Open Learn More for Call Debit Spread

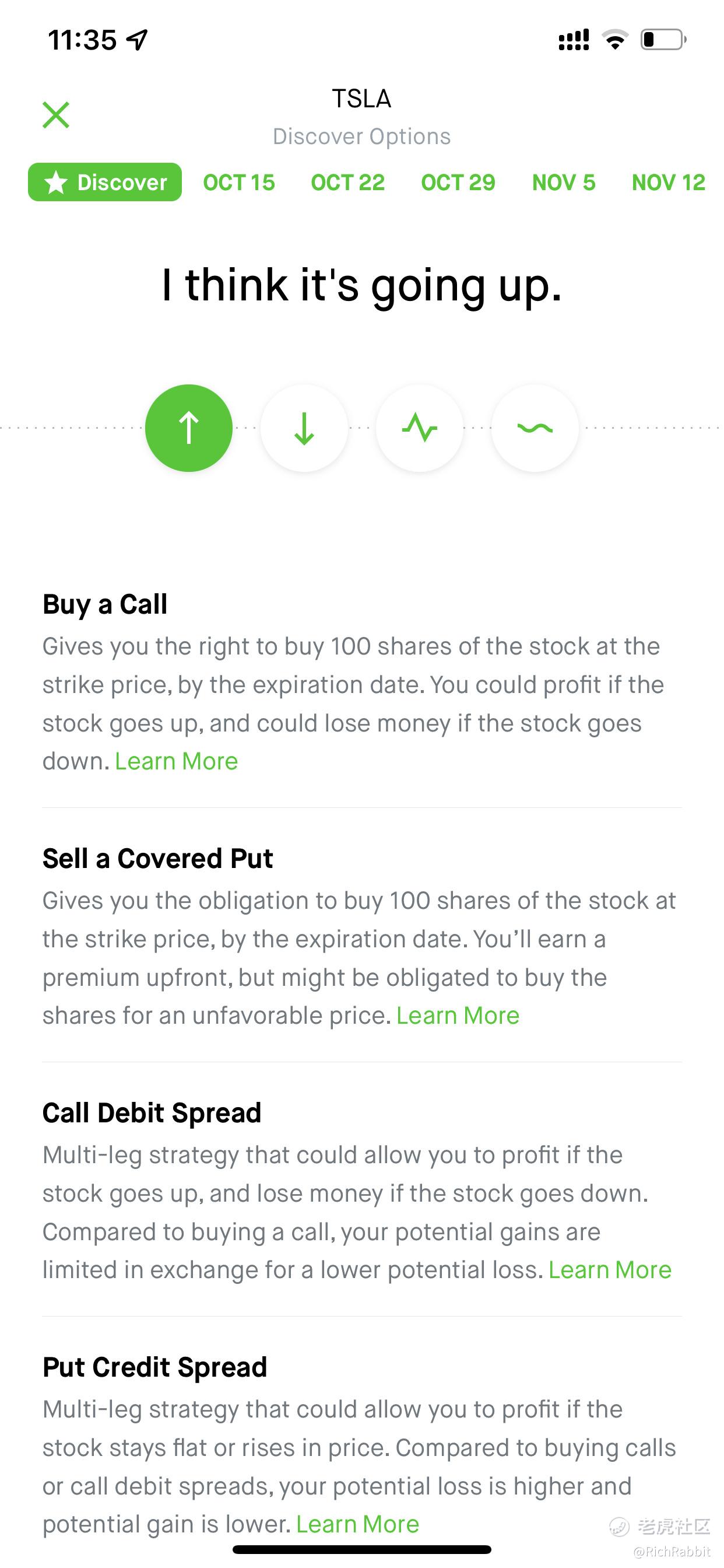[x=610, y=1270]
